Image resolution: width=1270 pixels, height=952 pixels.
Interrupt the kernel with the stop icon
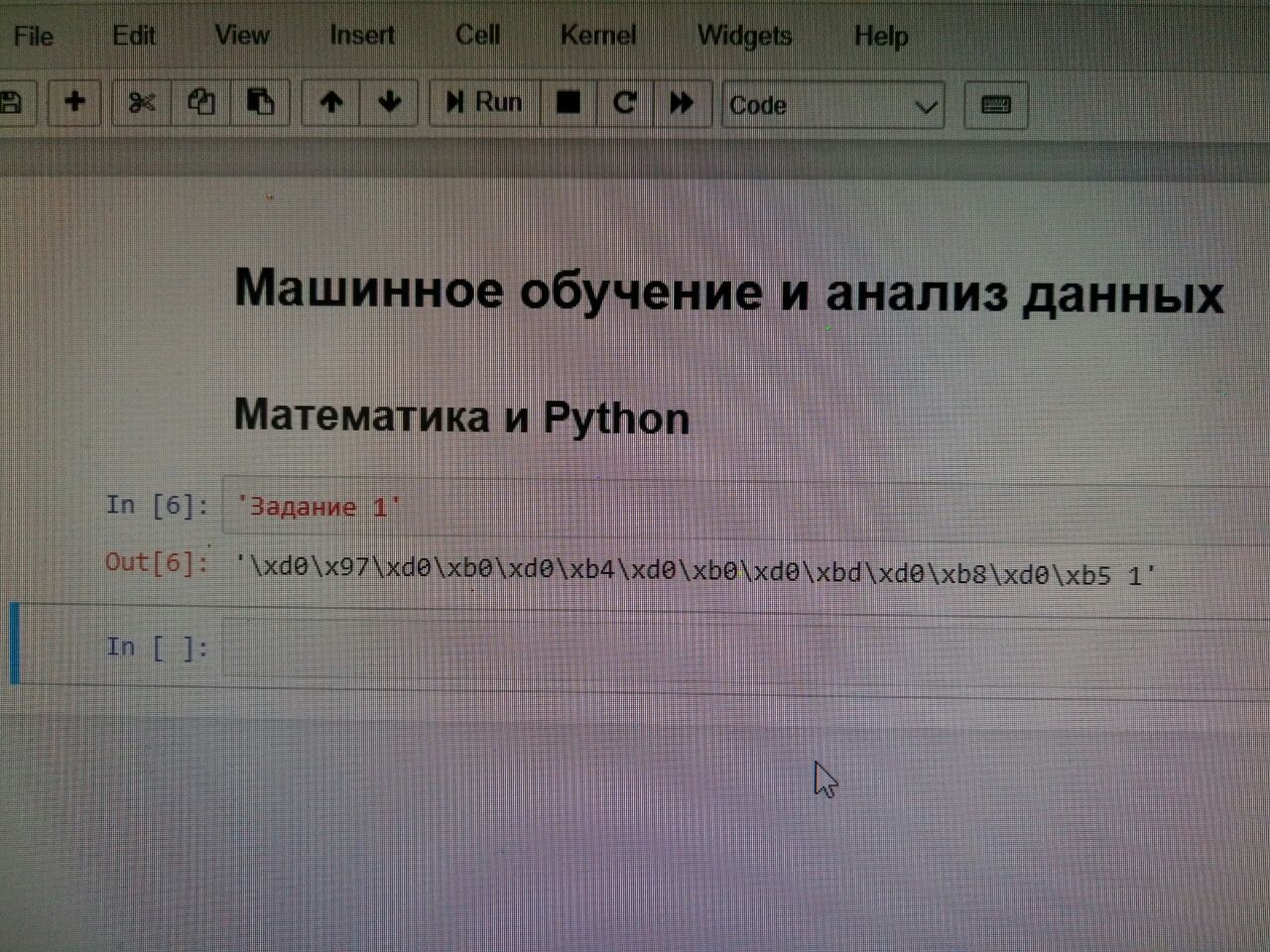click(x=569, y=102)
